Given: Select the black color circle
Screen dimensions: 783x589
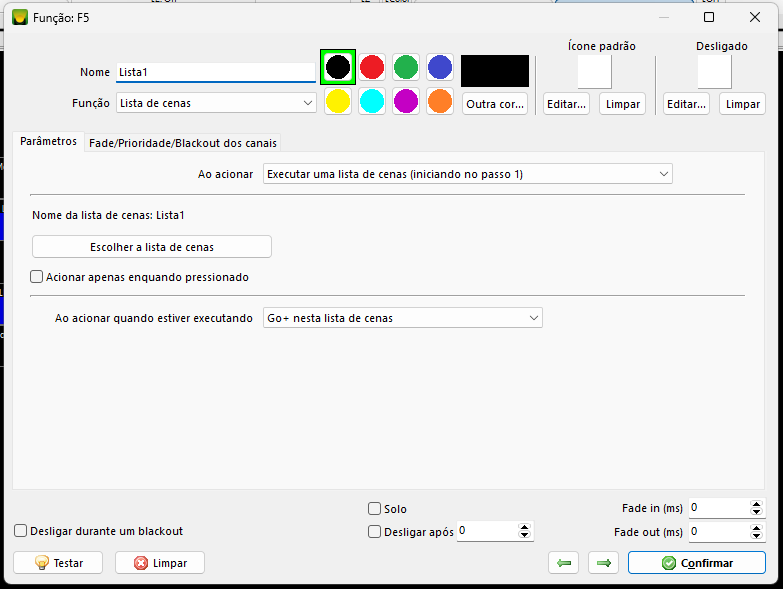Looking at the screenshot, I should pos(338,67).
